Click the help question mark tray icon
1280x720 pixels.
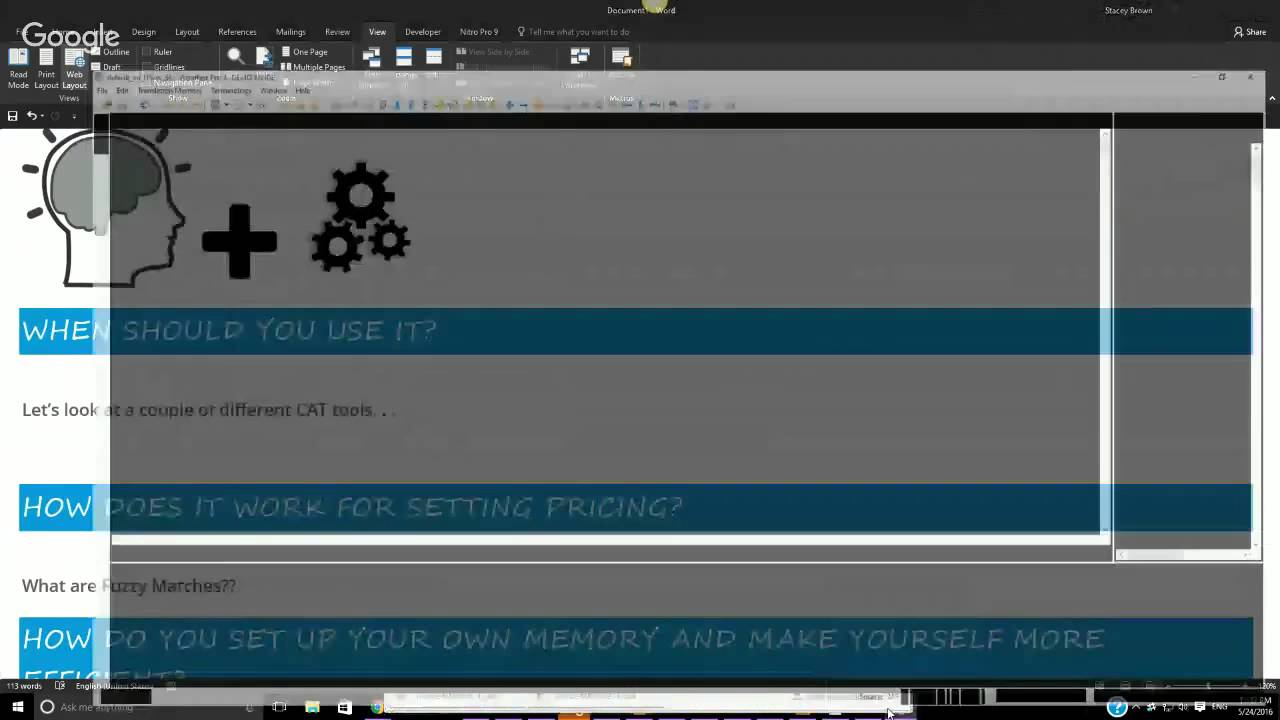(1117, 707)
